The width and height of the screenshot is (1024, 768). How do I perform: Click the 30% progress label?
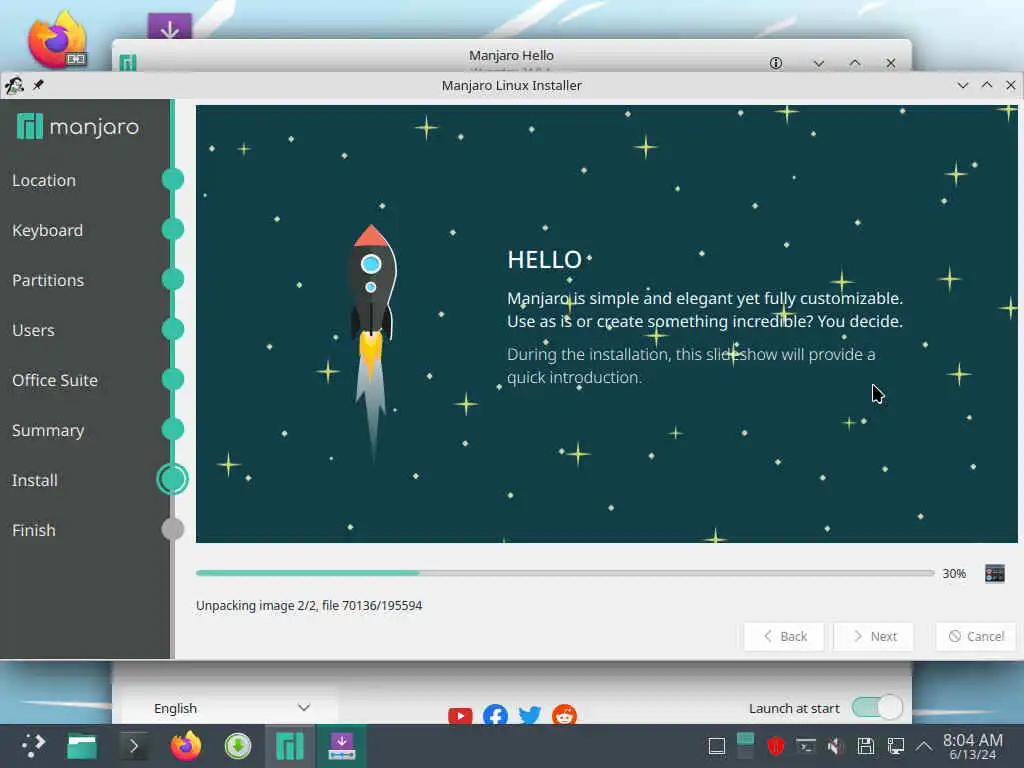pyautogui.click(x=953, y=573)
